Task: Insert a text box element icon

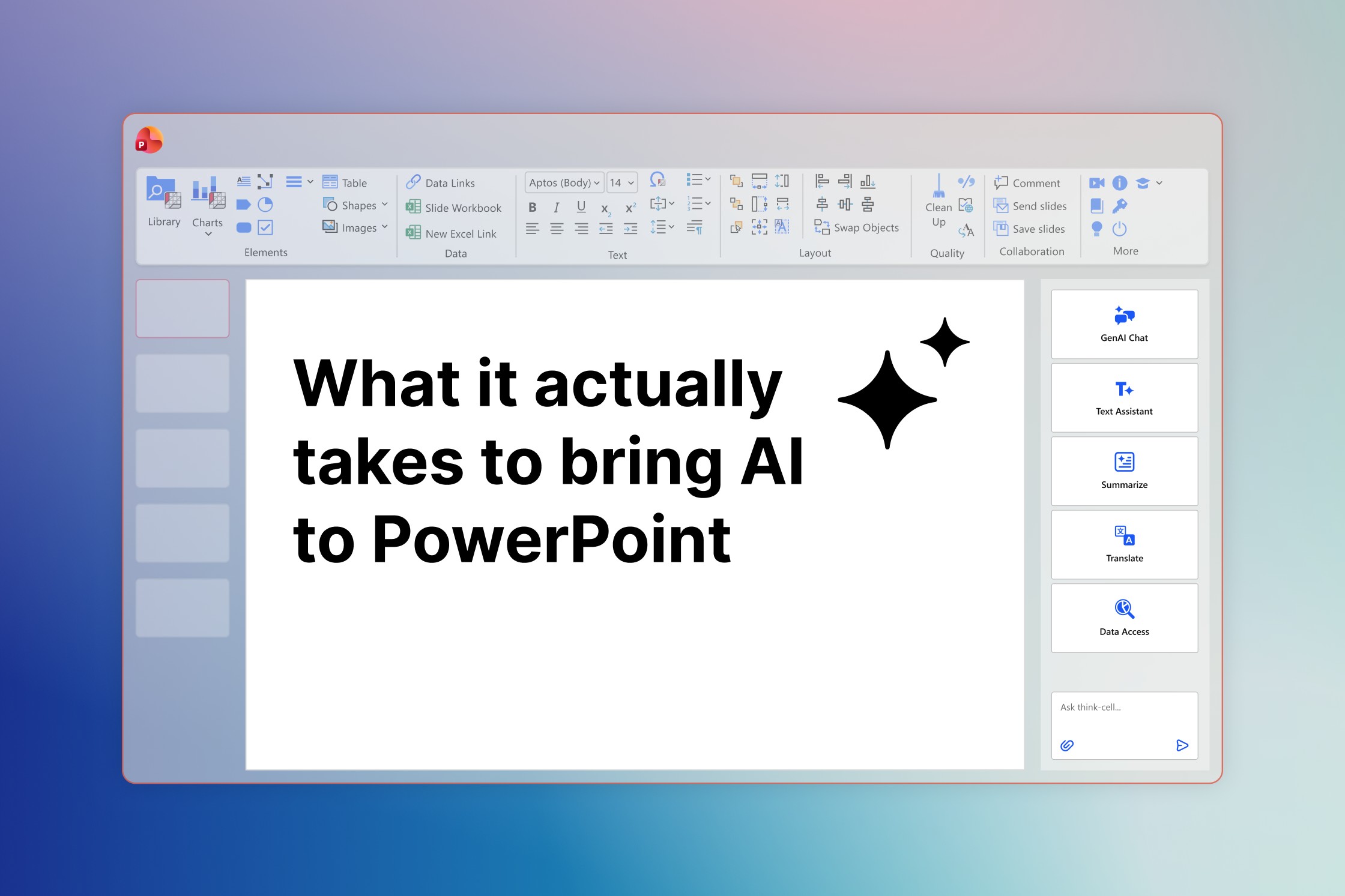Action: pyautogui.click(x=244, y=181)
